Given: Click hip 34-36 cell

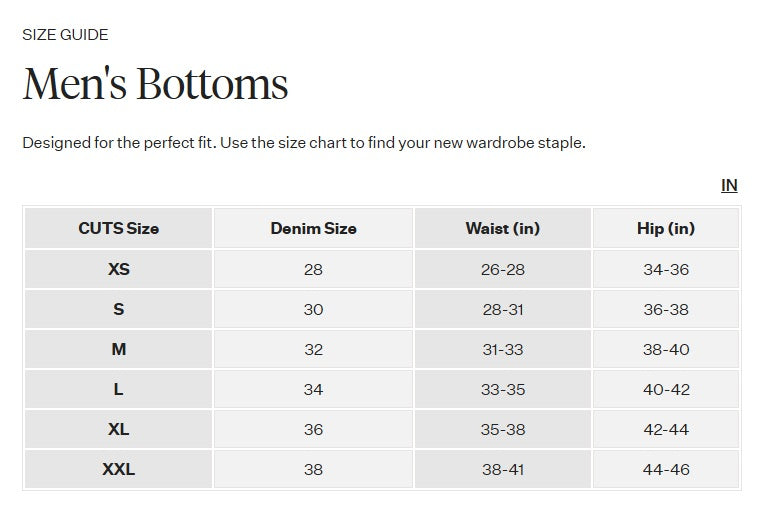Looking at the screenshot, I should pos(665,269).
